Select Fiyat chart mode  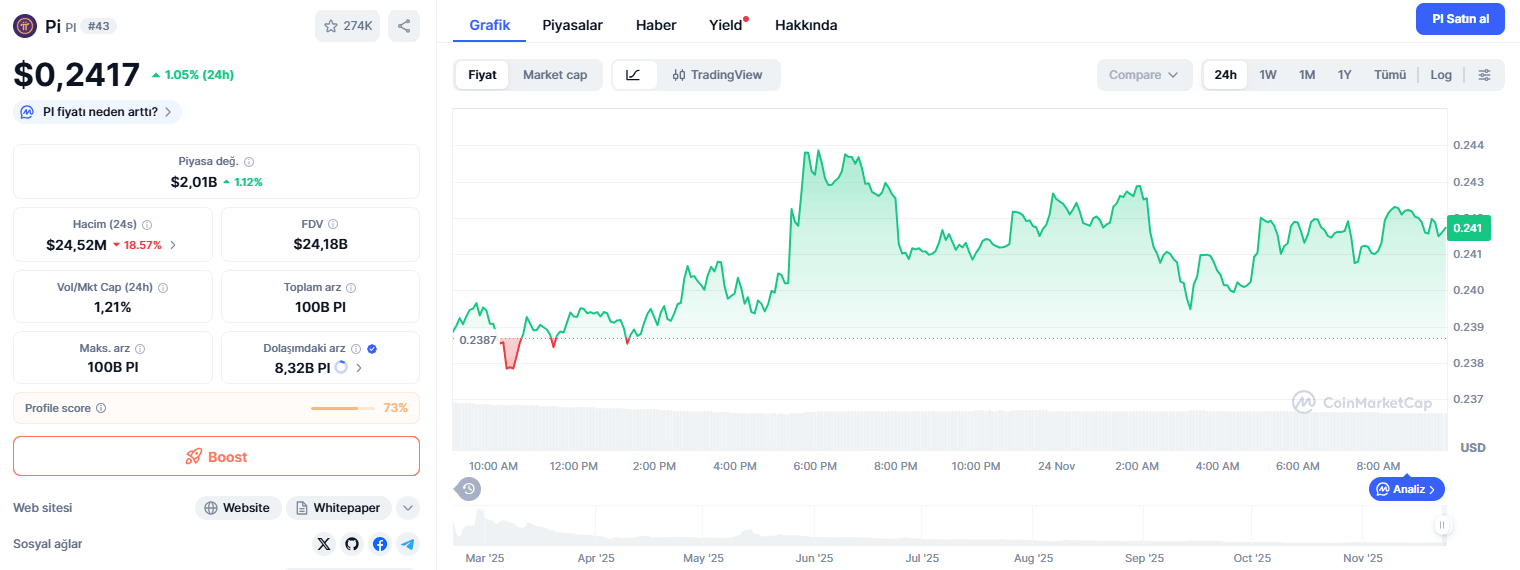[482, 75]
